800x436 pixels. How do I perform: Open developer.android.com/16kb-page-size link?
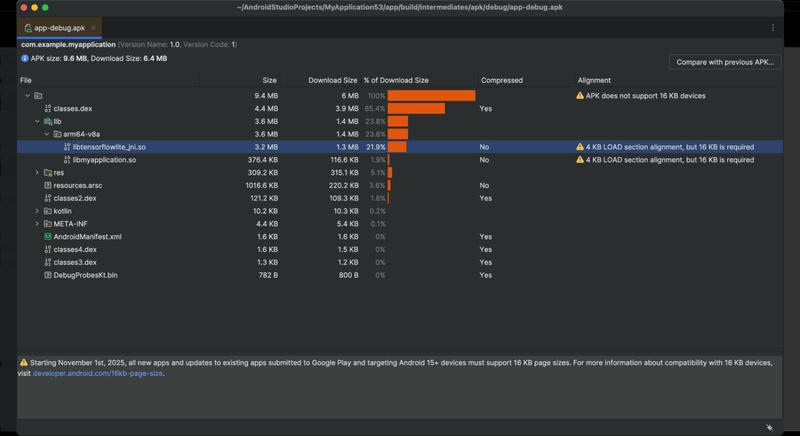coord(97,373)
